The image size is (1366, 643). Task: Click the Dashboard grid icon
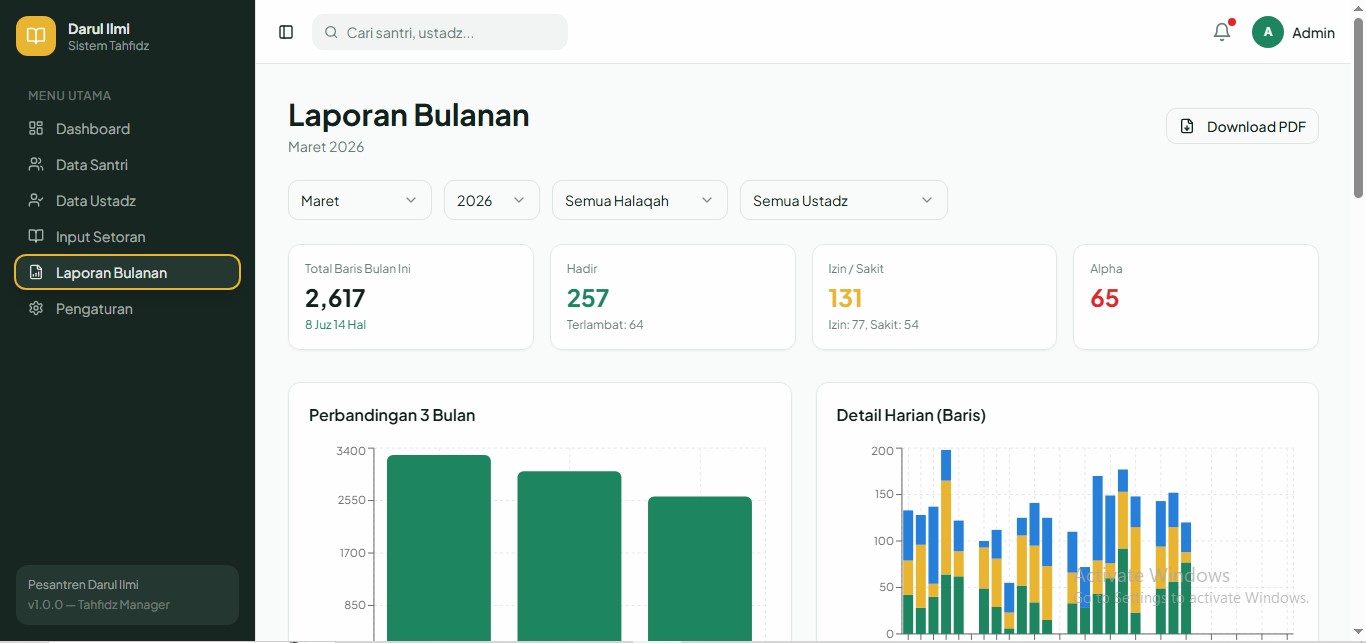coord(36,128)
